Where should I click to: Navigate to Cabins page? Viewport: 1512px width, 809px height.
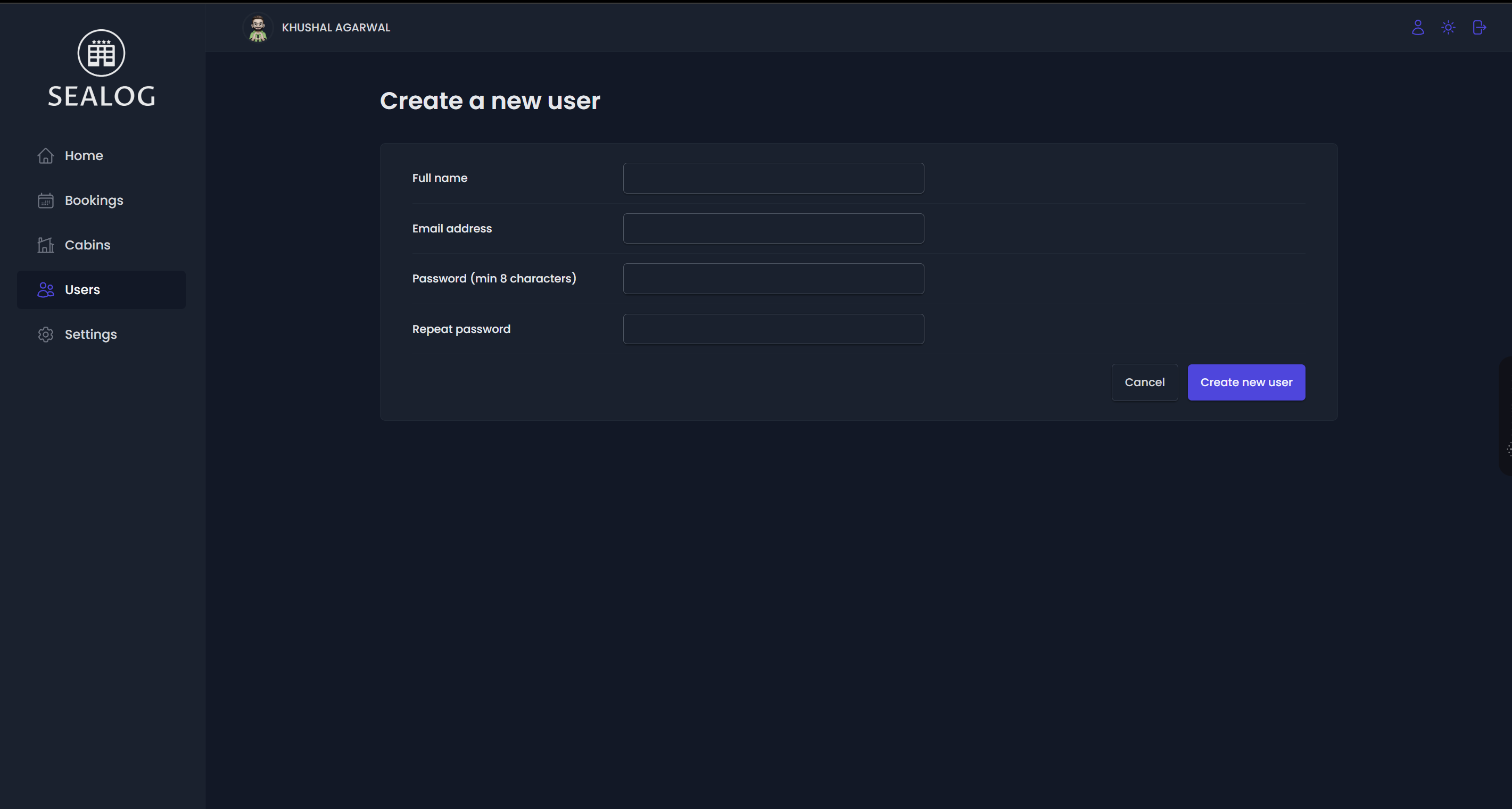click(x=87, y=245)
